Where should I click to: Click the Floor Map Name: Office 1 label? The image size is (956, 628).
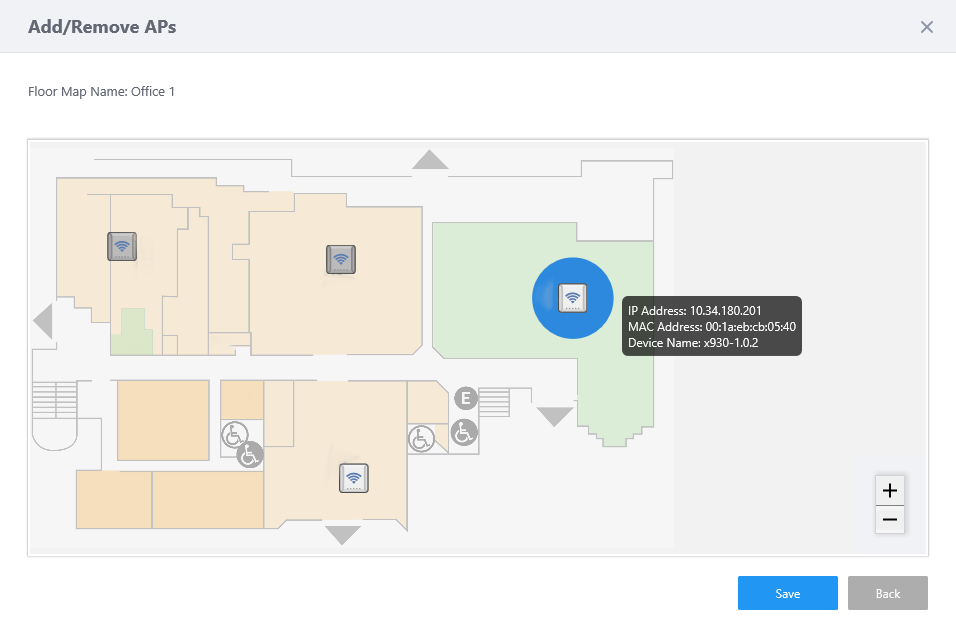(x=102, y=92)
